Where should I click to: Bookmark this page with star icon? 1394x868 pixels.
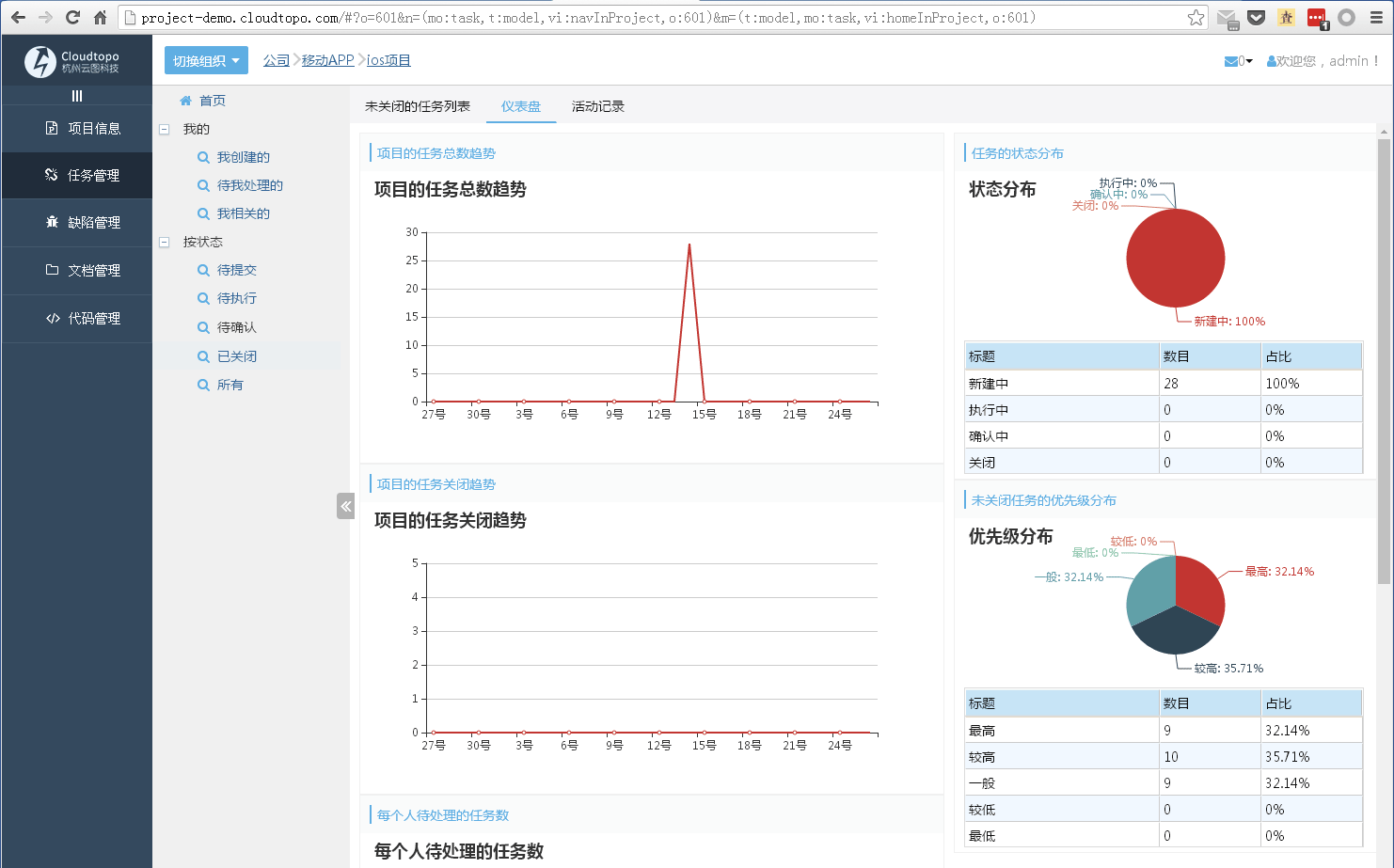click(1196, 17)
